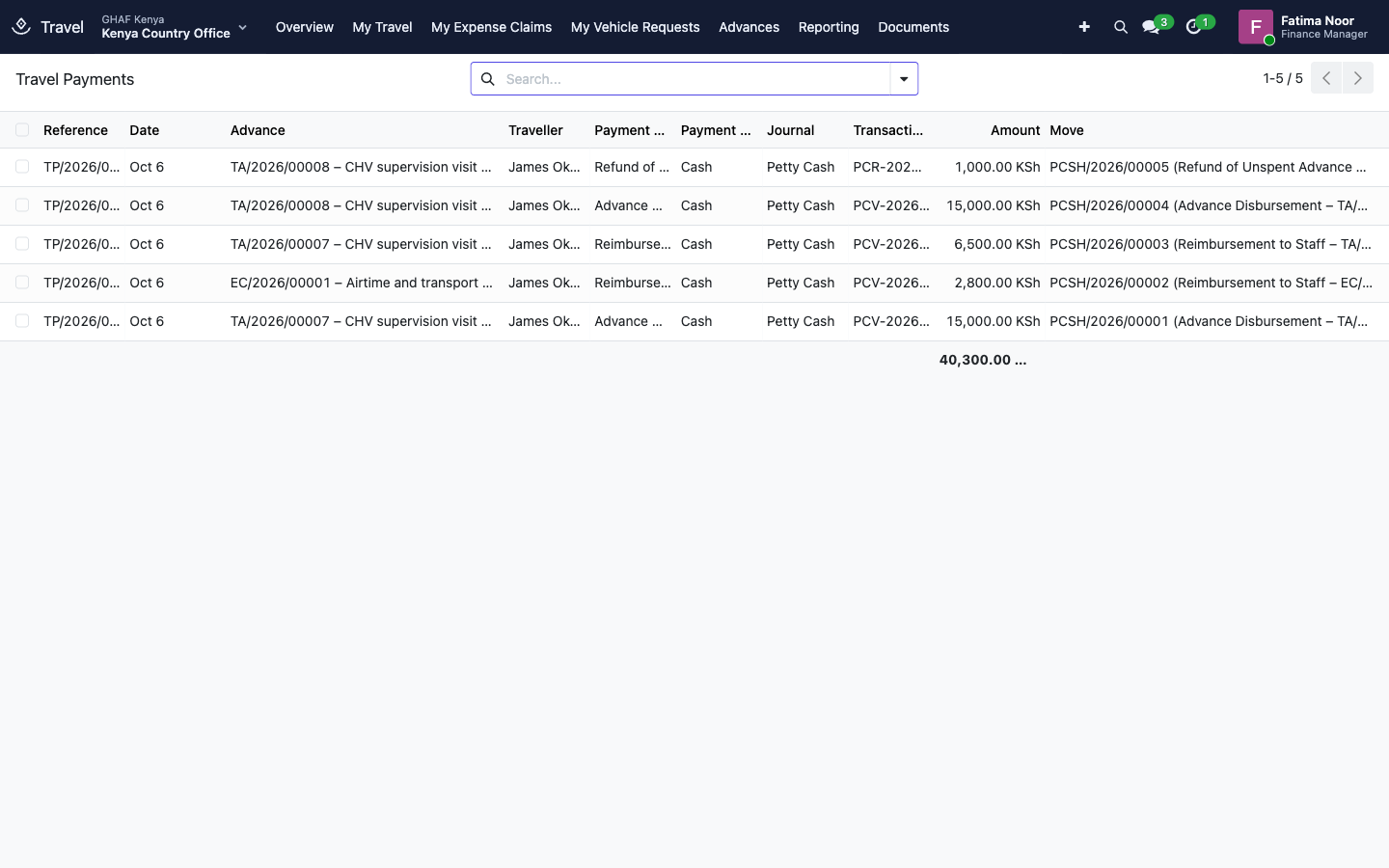Open the Advances menu
Image resolution: width=1389 pixels, height=868 pixels.
pyautogui.click(x=749, y=27)
